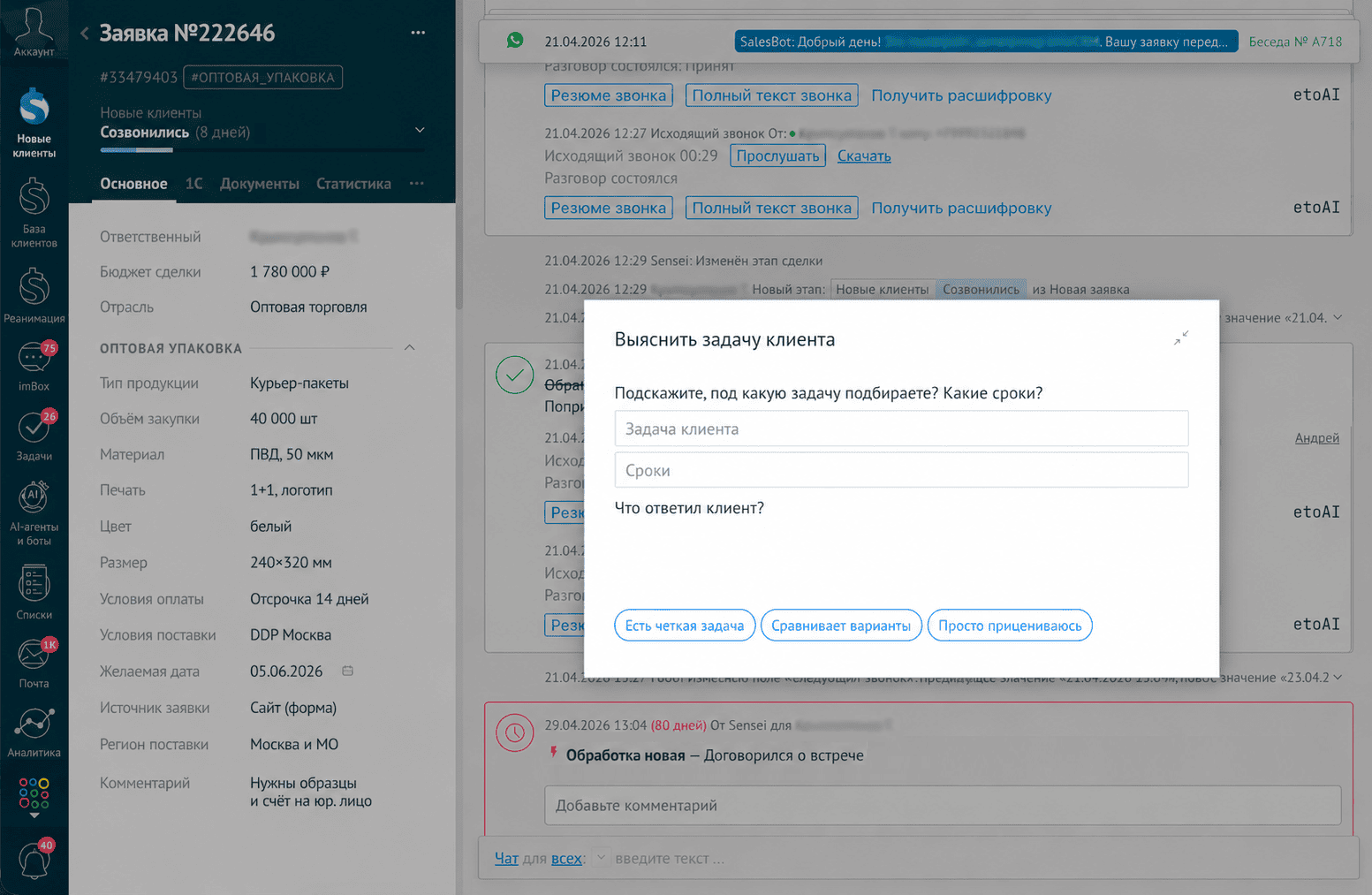
Task: Expand the Созвонились stage dropdown chevron
Action: coord(420,130)
